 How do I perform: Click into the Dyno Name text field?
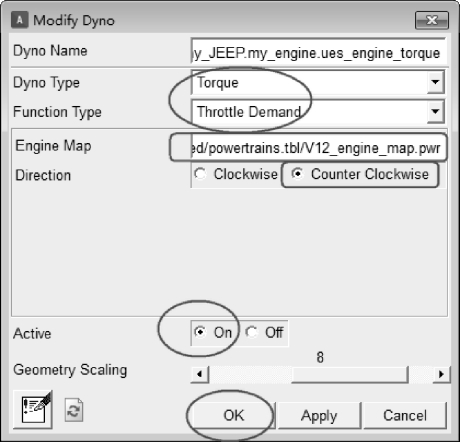click(x=319, y=52)
